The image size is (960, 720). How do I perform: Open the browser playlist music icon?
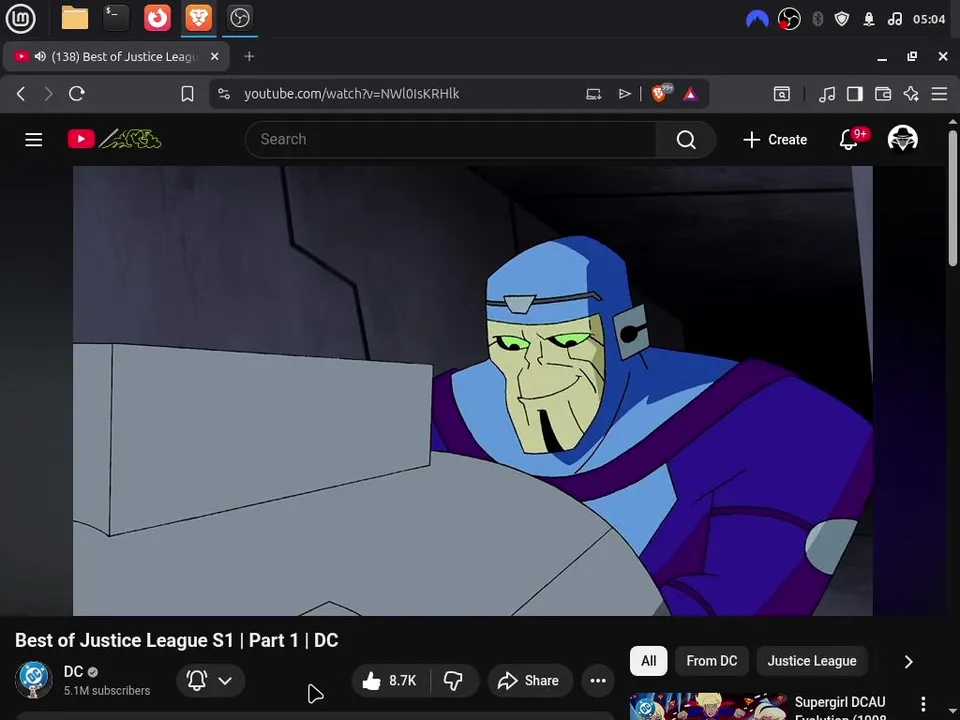pos(827,94)
